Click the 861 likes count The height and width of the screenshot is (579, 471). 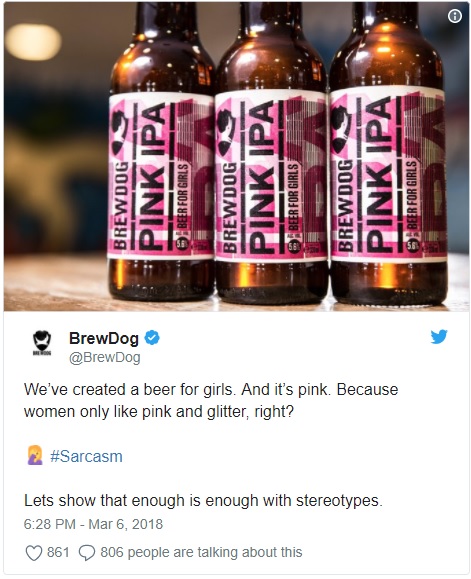coord(58,552)
